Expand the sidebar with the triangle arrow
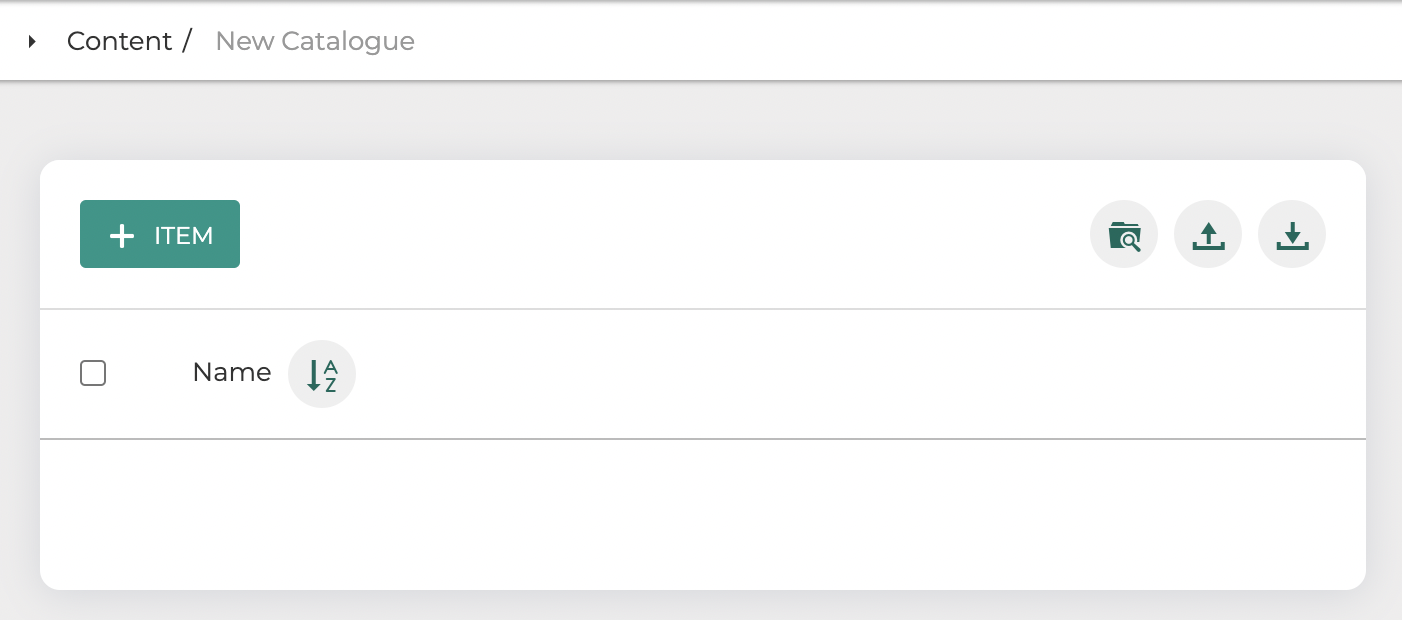 (32, 41)
